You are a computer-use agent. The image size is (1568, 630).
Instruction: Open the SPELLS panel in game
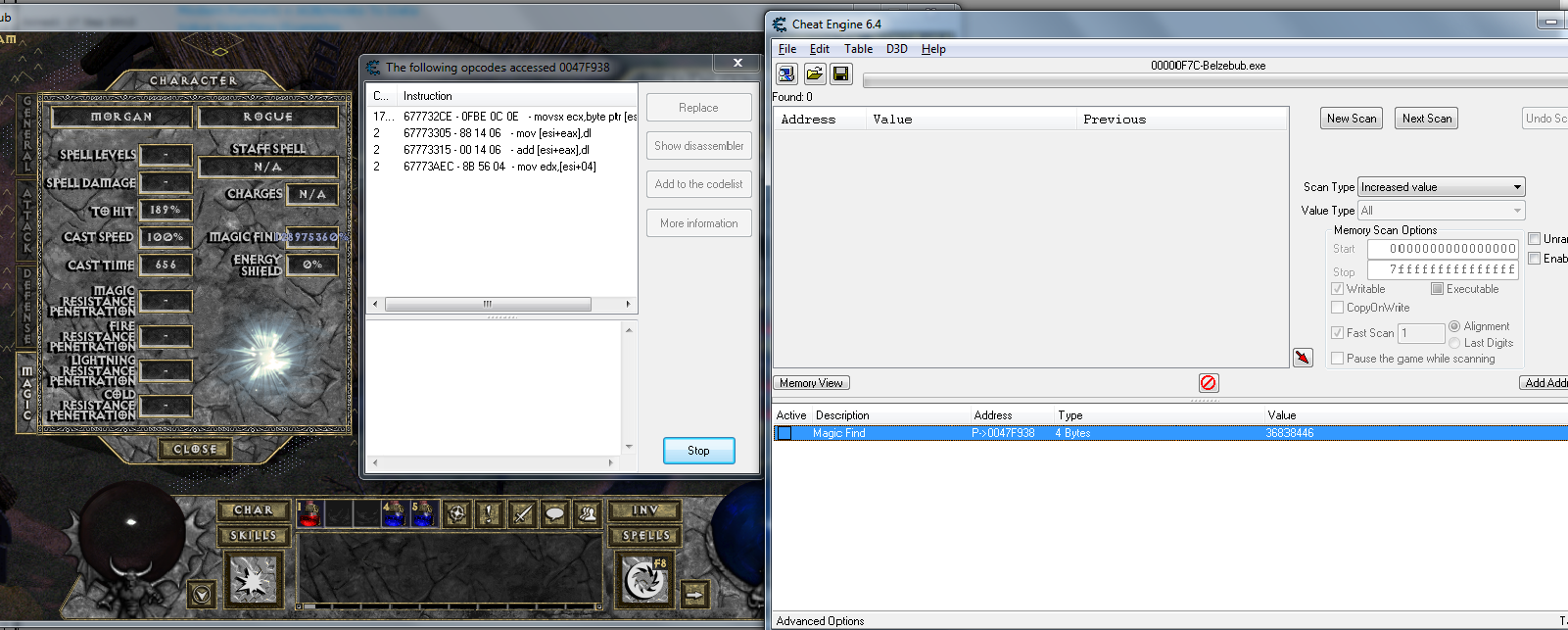646,536
